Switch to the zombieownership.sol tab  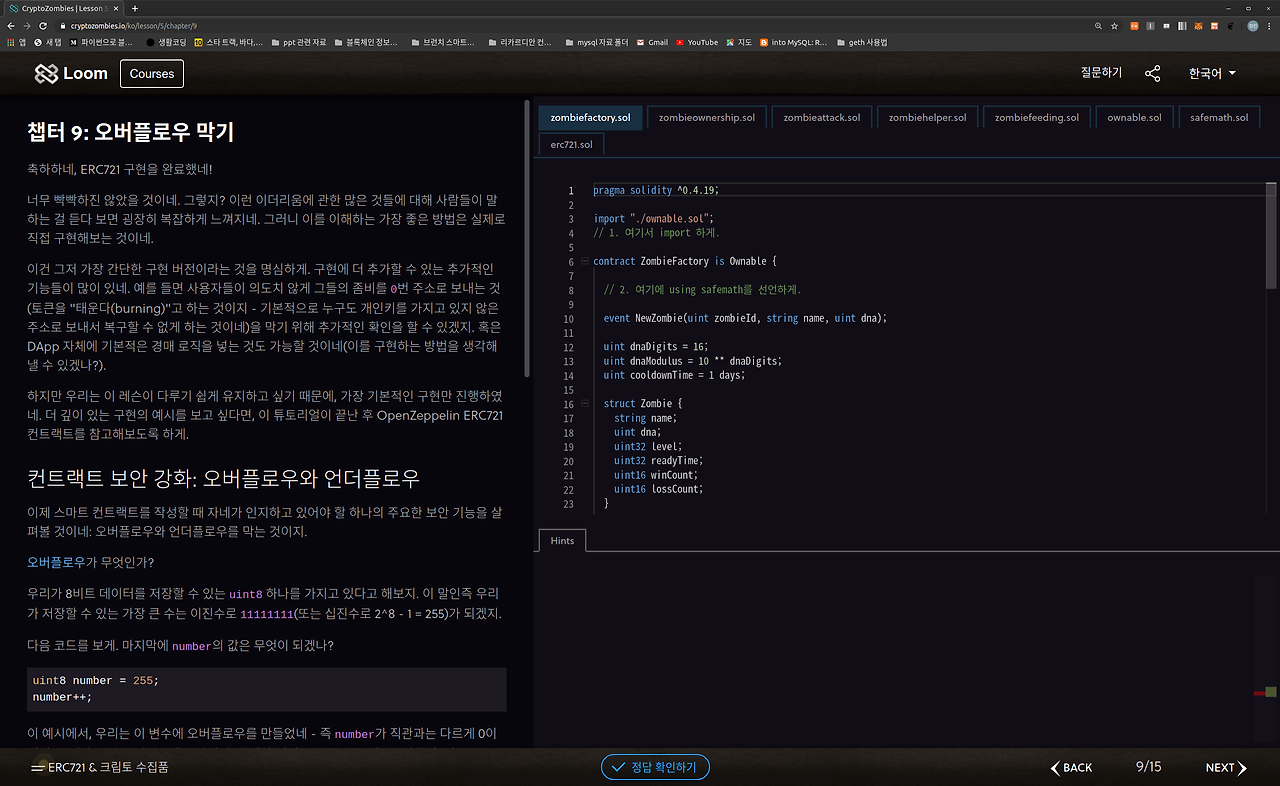tap(706, 117)
